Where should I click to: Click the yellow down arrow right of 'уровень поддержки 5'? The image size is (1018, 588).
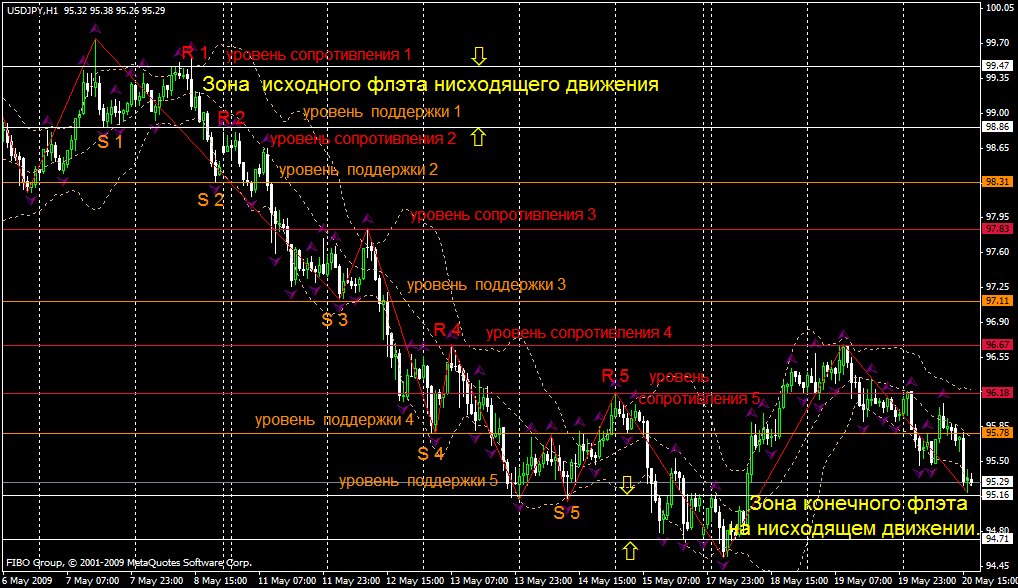(x=627, y=485)
